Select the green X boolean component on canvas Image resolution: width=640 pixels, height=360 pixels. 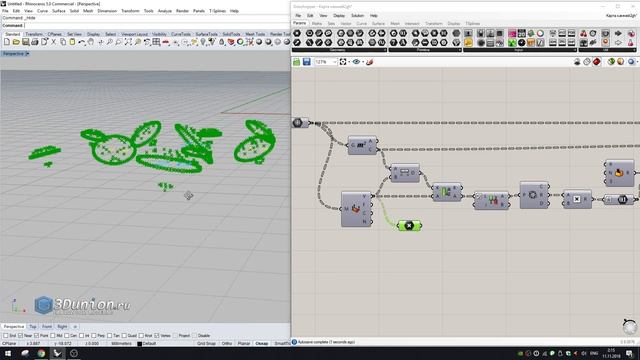click(409, 225)
